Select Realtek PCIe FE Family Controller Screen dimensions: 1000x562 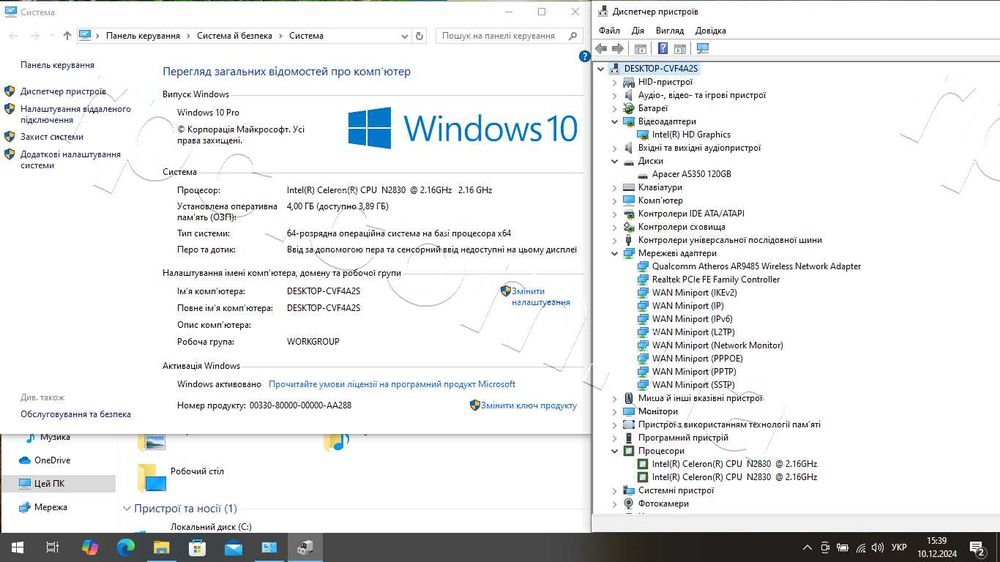click(x=716, y=279)
